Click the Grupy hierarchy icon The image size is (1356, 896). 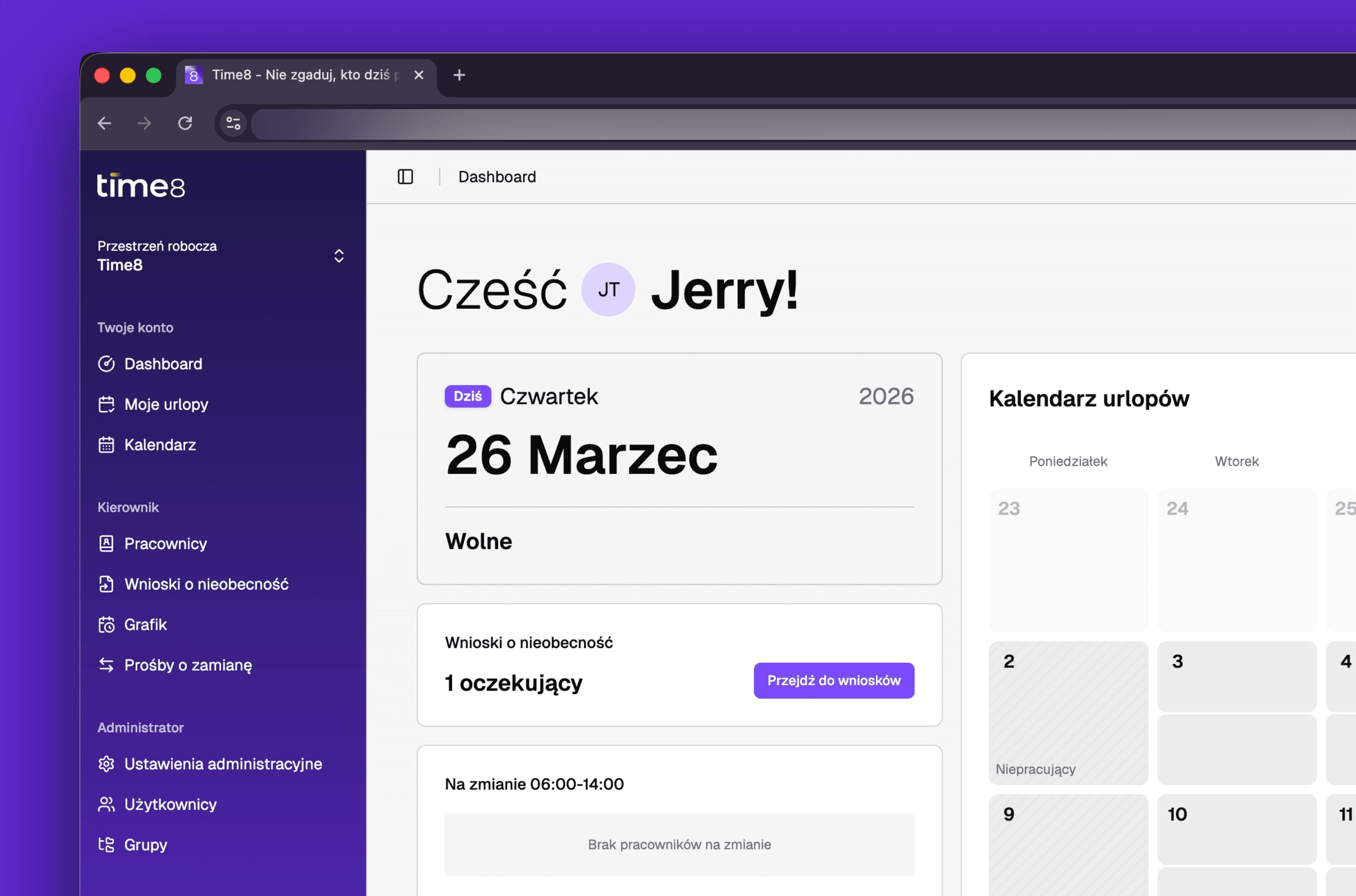click(x=106, y=845)
